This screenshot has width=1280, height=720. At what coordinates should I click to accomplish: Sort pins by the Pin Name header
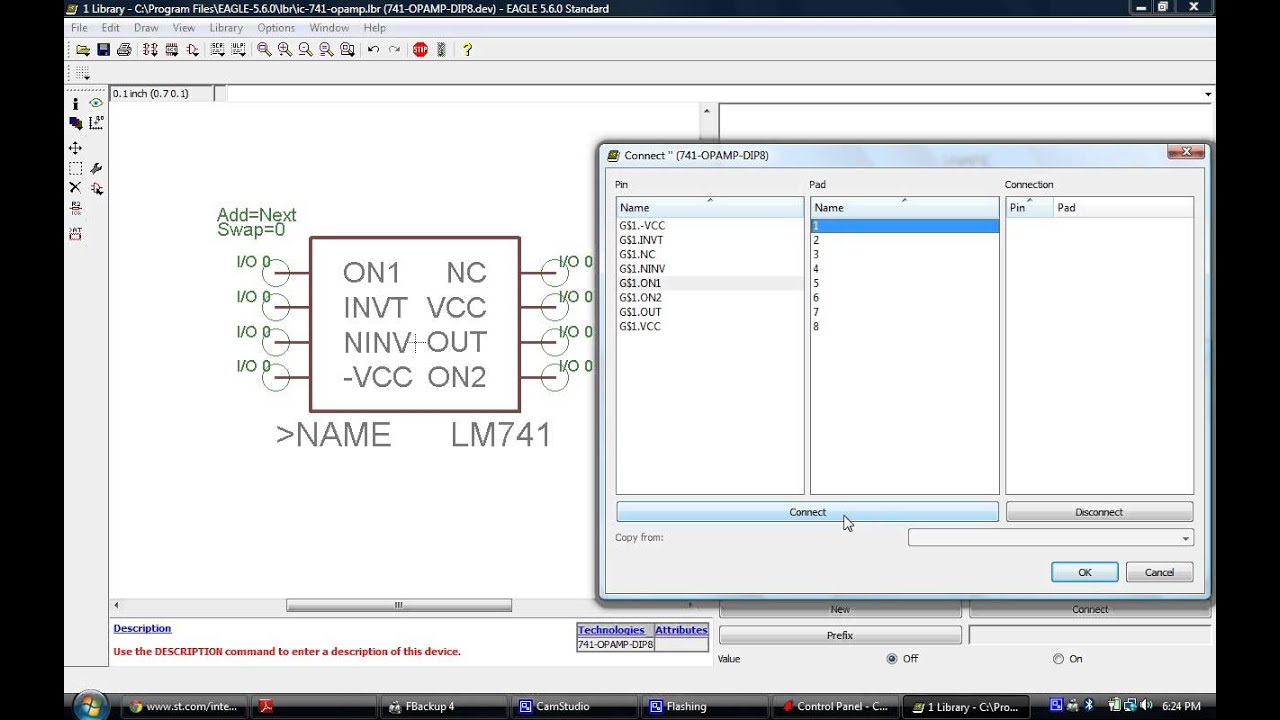tap(710, 207)
